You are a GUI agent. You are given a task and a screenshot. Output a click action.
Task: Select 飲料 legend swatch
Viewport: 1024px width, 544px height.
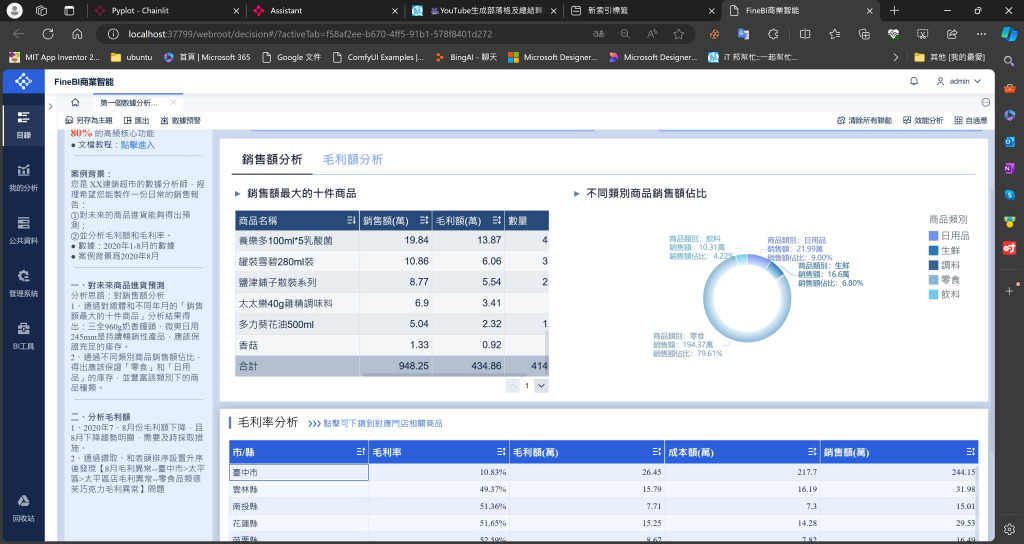point(933,295)
